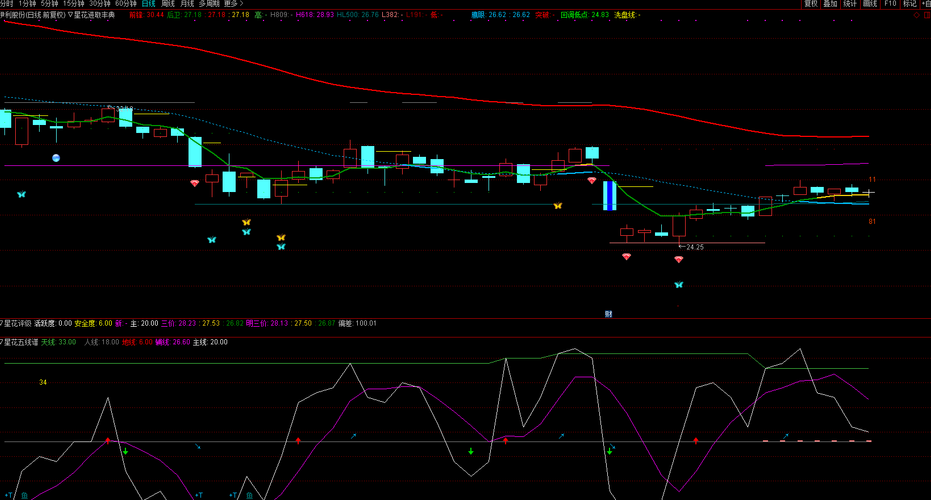Click the yellow 34 label in lower panel
This screenshot has width=931, height=500.
[x=43, y=382]
